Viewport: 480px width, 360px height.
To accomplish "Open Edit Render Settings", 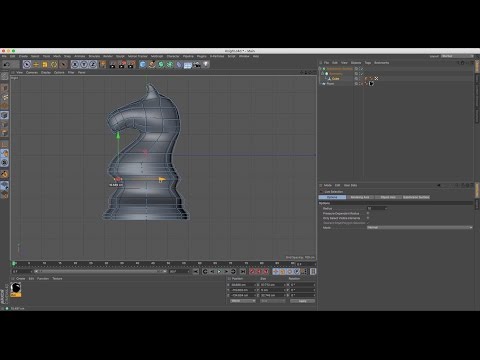I will 131,64.
